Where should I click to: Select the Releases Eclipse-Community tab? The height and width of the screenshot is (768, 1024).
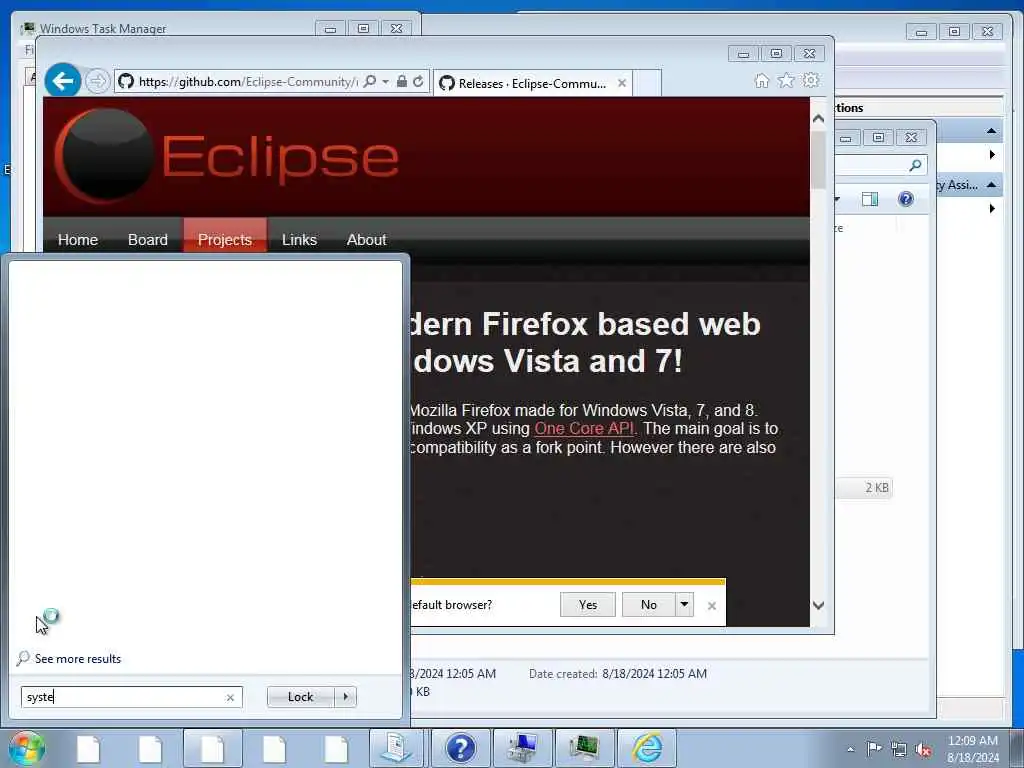pyautogui.click(x=532, y=84)
